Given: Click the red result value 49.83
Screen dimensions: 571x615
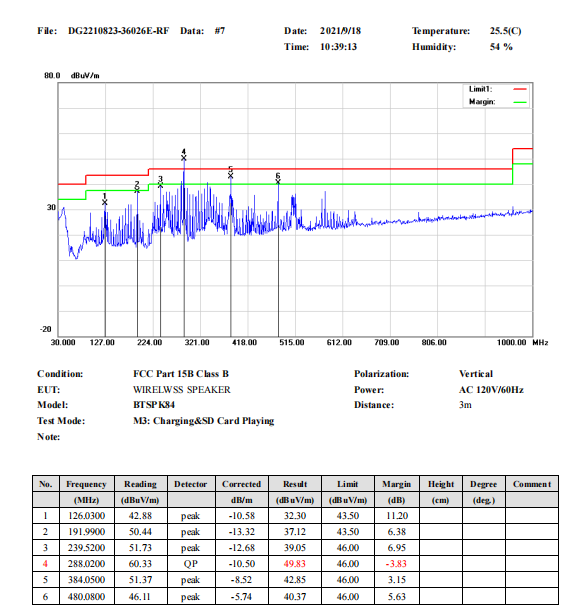Looking at the screenshot, I should pos(295,564).
